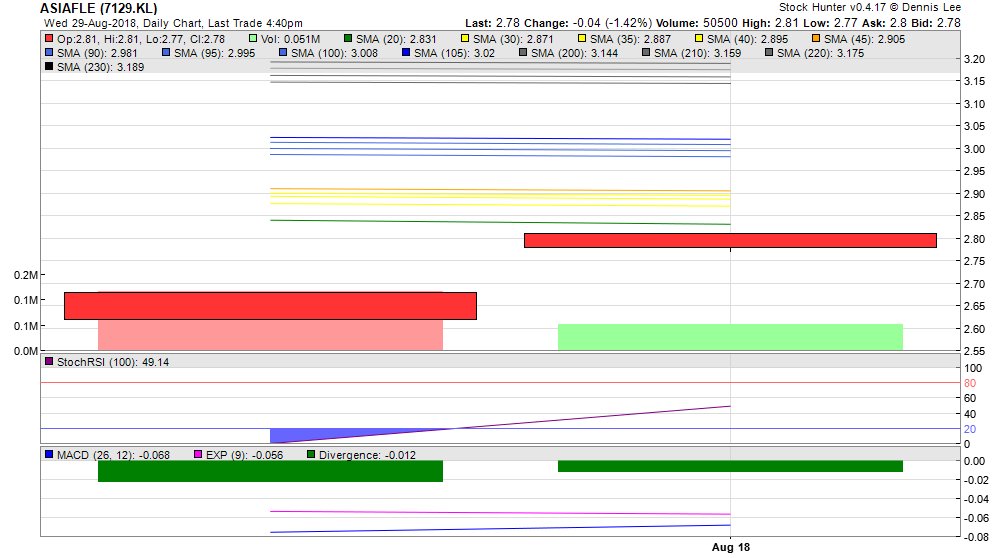The height and width of the screenshot is (558, 1000).
Task: Click the 'SMA (20): 2.831' legend label
Action: [x=396, y=39]
